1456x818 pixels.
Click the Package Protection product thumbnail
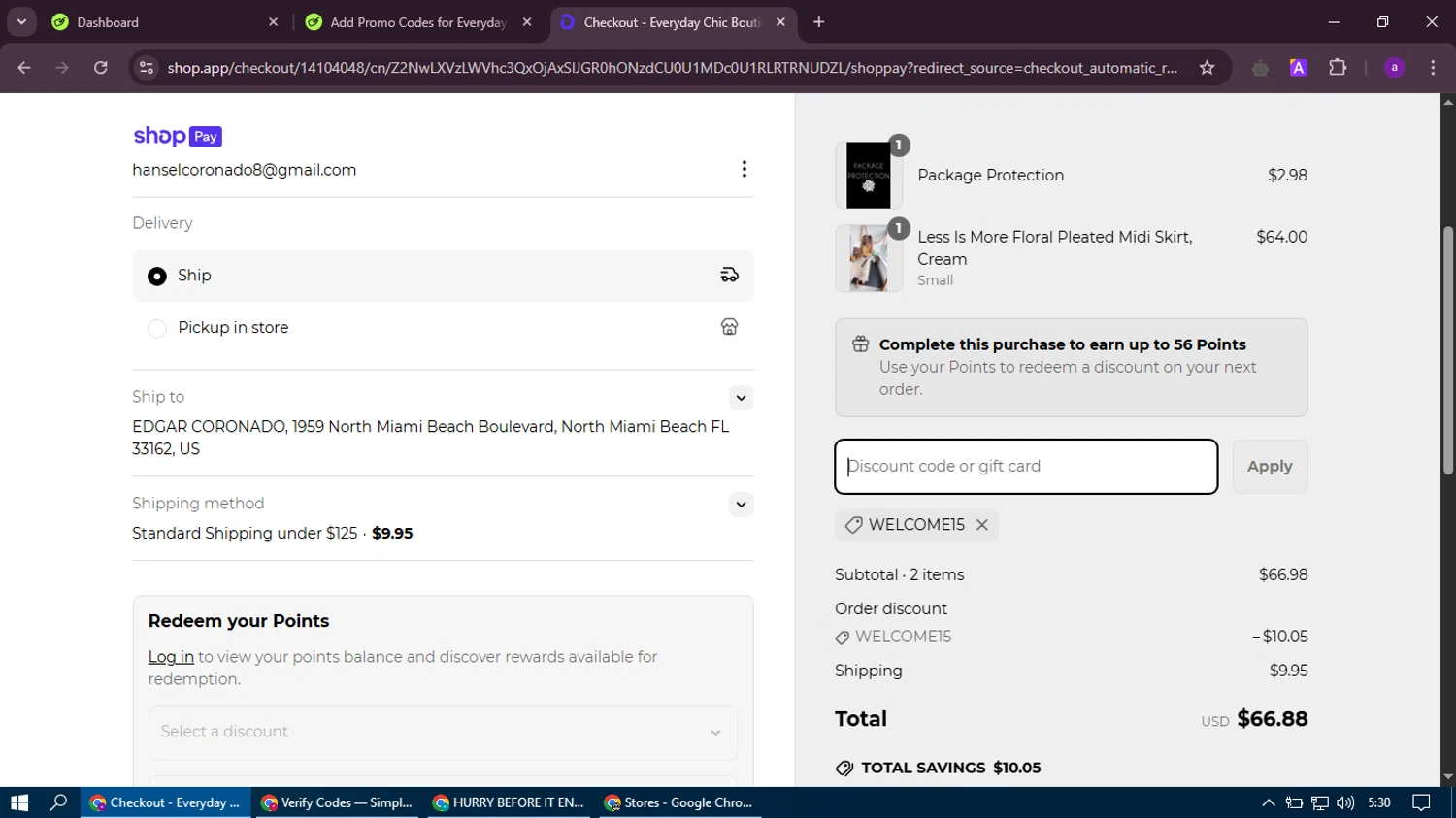[x=869, y=176]
